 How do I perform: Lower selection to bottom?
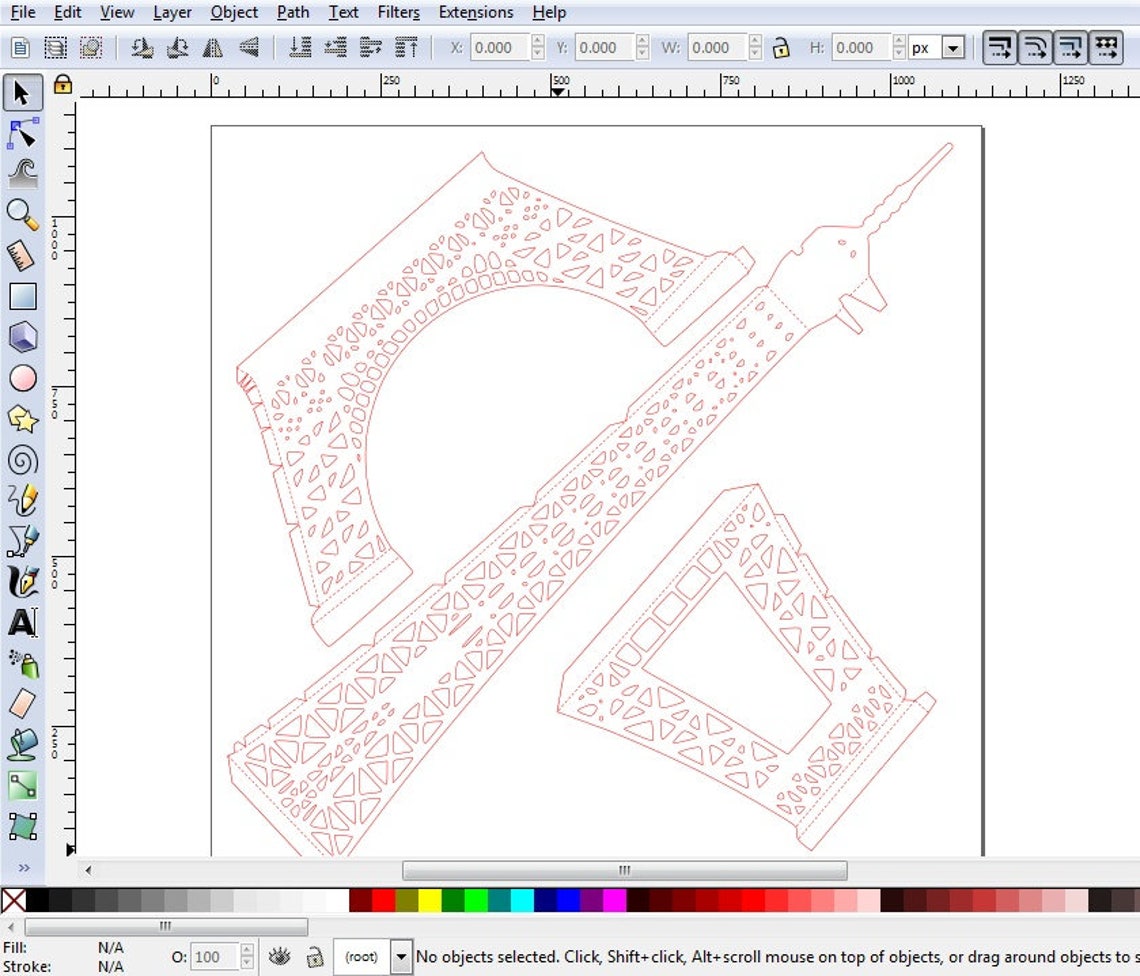(300, 48)
